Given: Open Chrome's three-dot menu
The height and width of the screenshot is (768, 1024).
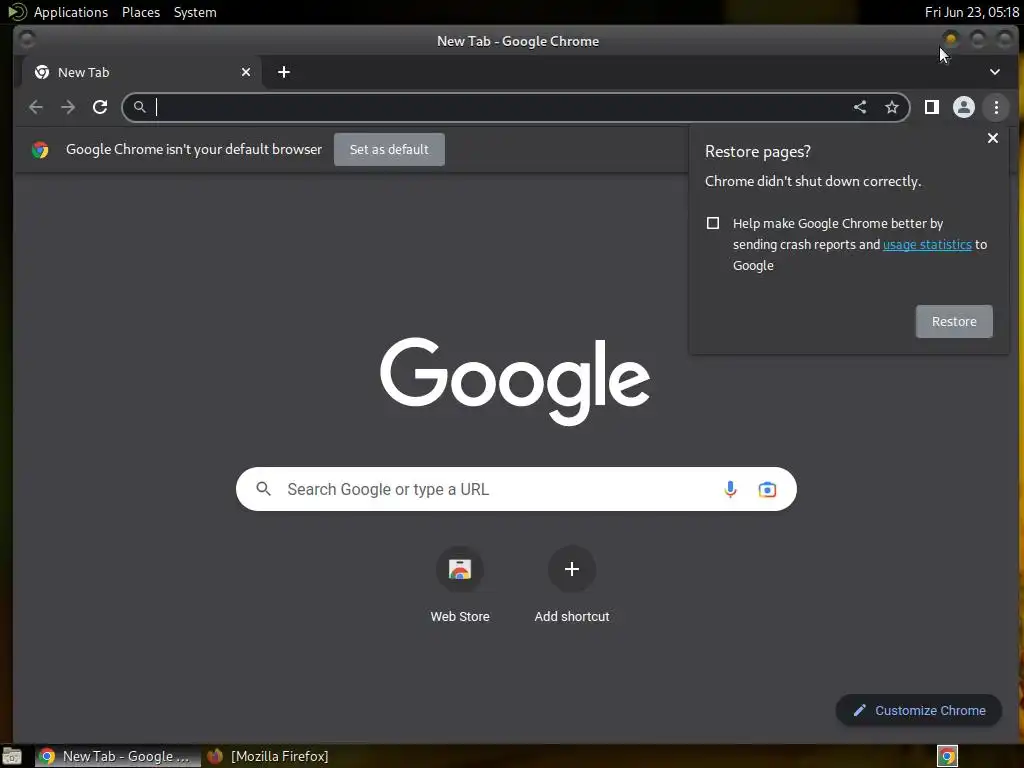Looking at the screenshot, I should coord(996,107).
